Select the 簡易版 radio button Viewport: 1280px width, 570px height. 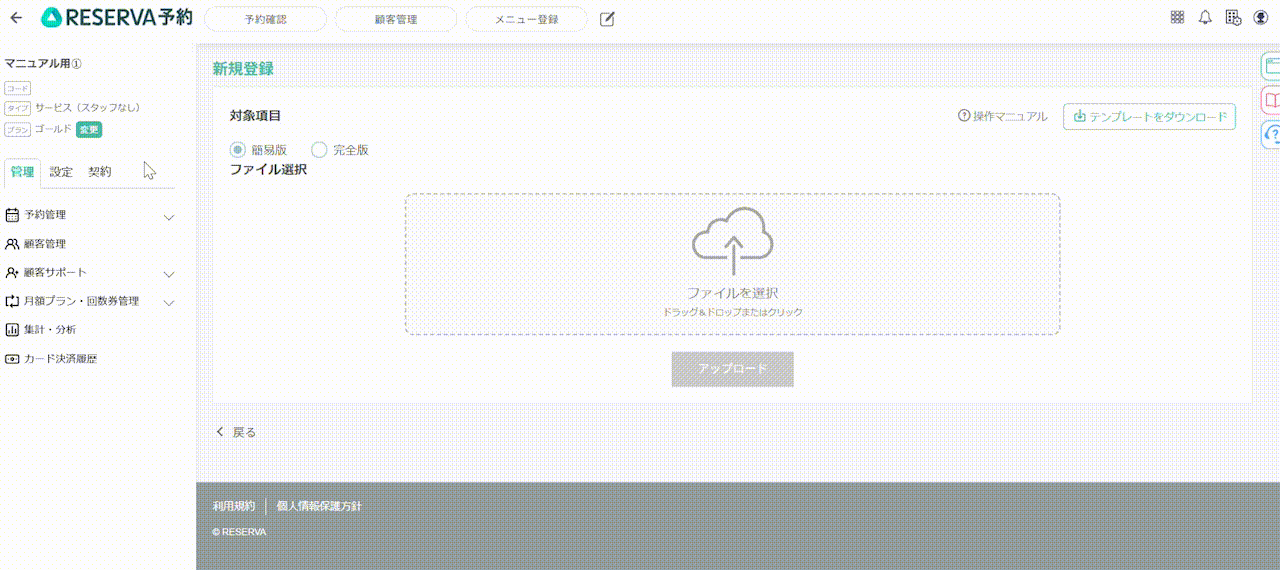[x=238, y=150]
